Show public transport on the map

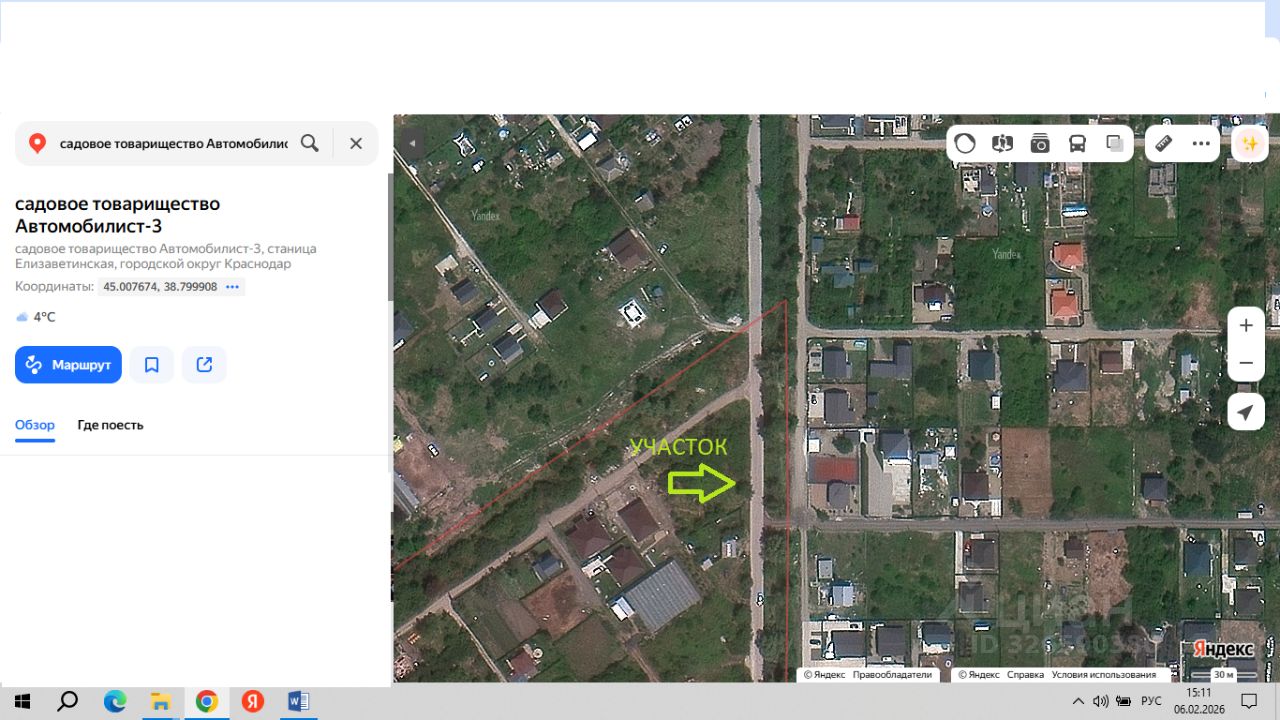tap(1077, 143)
